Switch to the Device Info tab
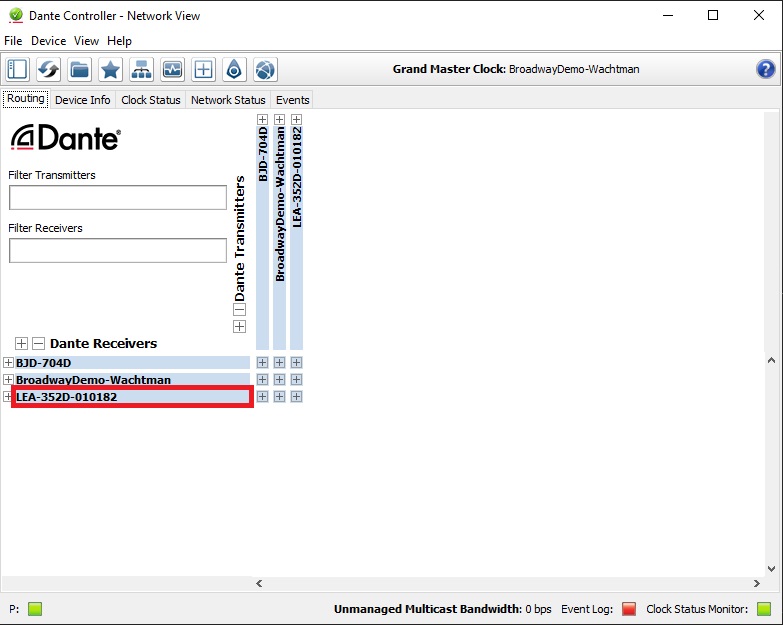This screenshot has width=783, height=625. [x=82, y=100]
